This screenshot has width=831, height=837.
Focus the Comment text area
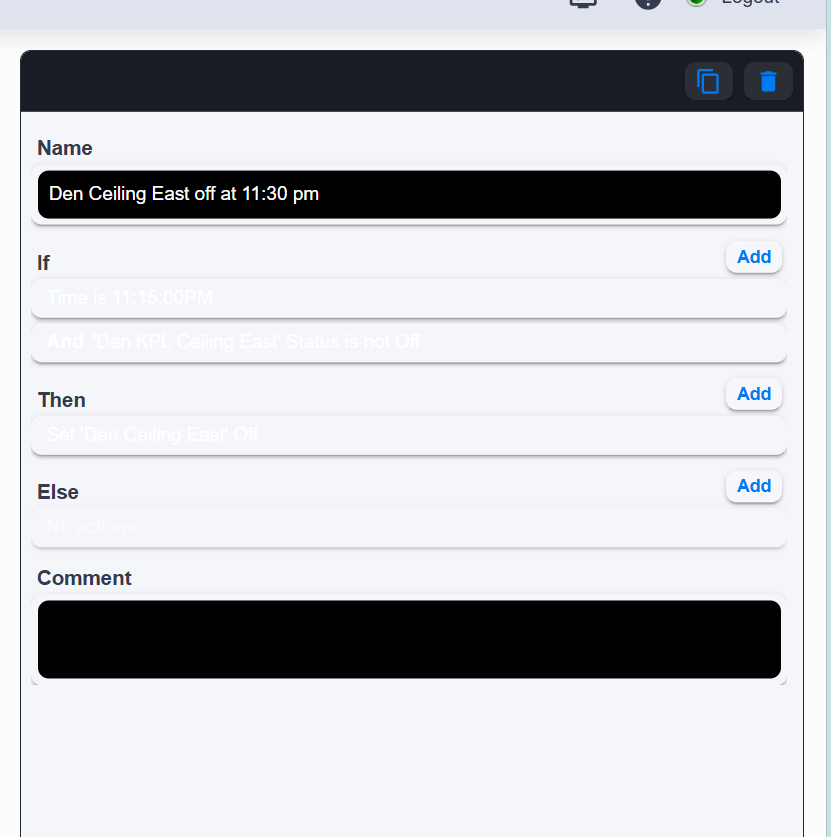click(x=409, y=639)
